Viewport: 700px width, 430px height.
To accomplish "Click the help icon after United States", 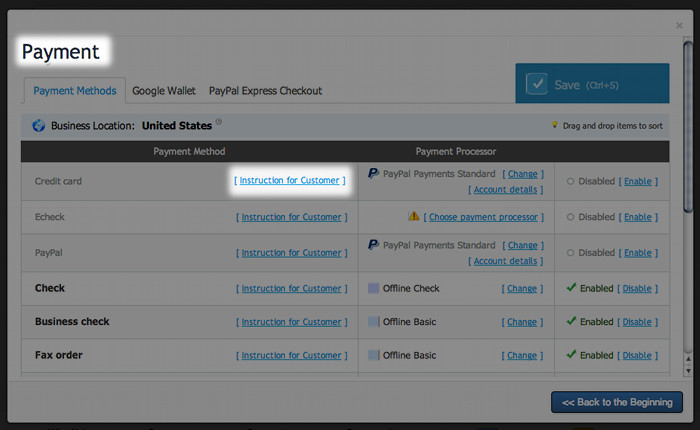I will [219, 123].
